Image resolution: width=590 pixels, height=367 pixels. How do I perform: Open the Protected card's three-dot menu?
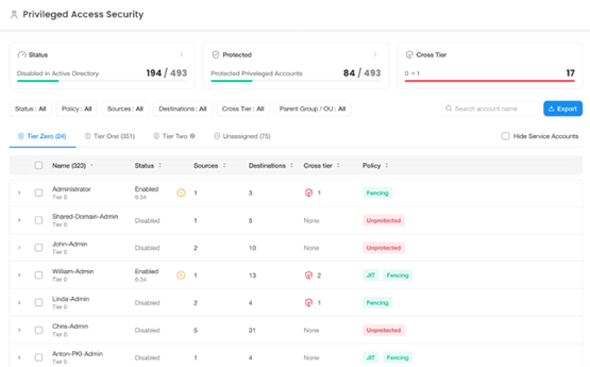(x=375, y=55)
